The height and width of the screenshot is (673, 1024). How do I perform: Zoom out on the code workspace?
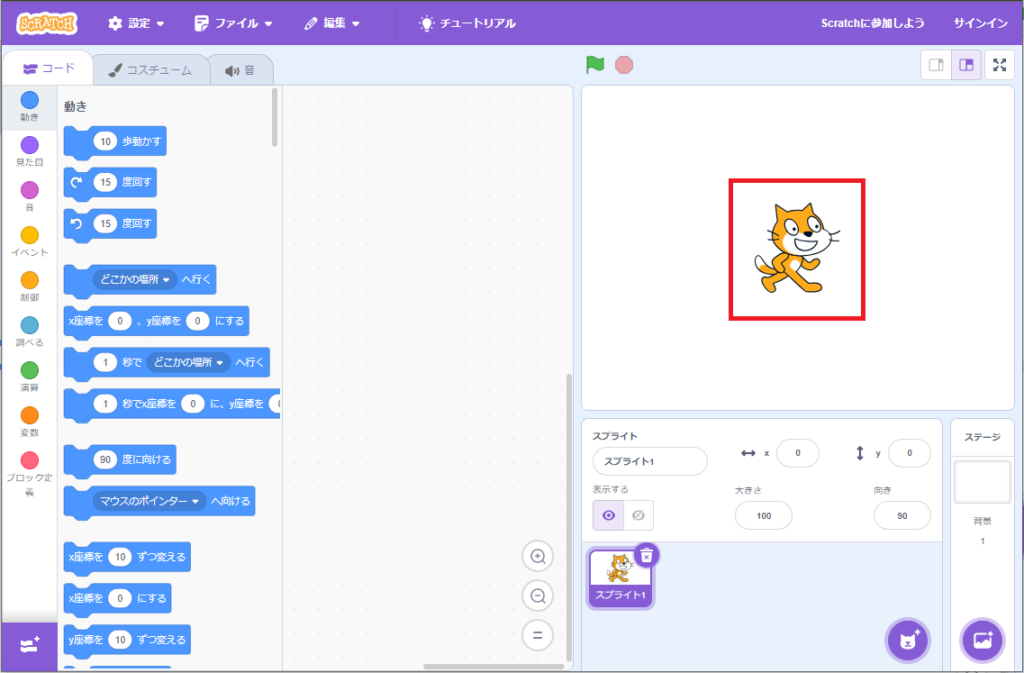(537, 596)
